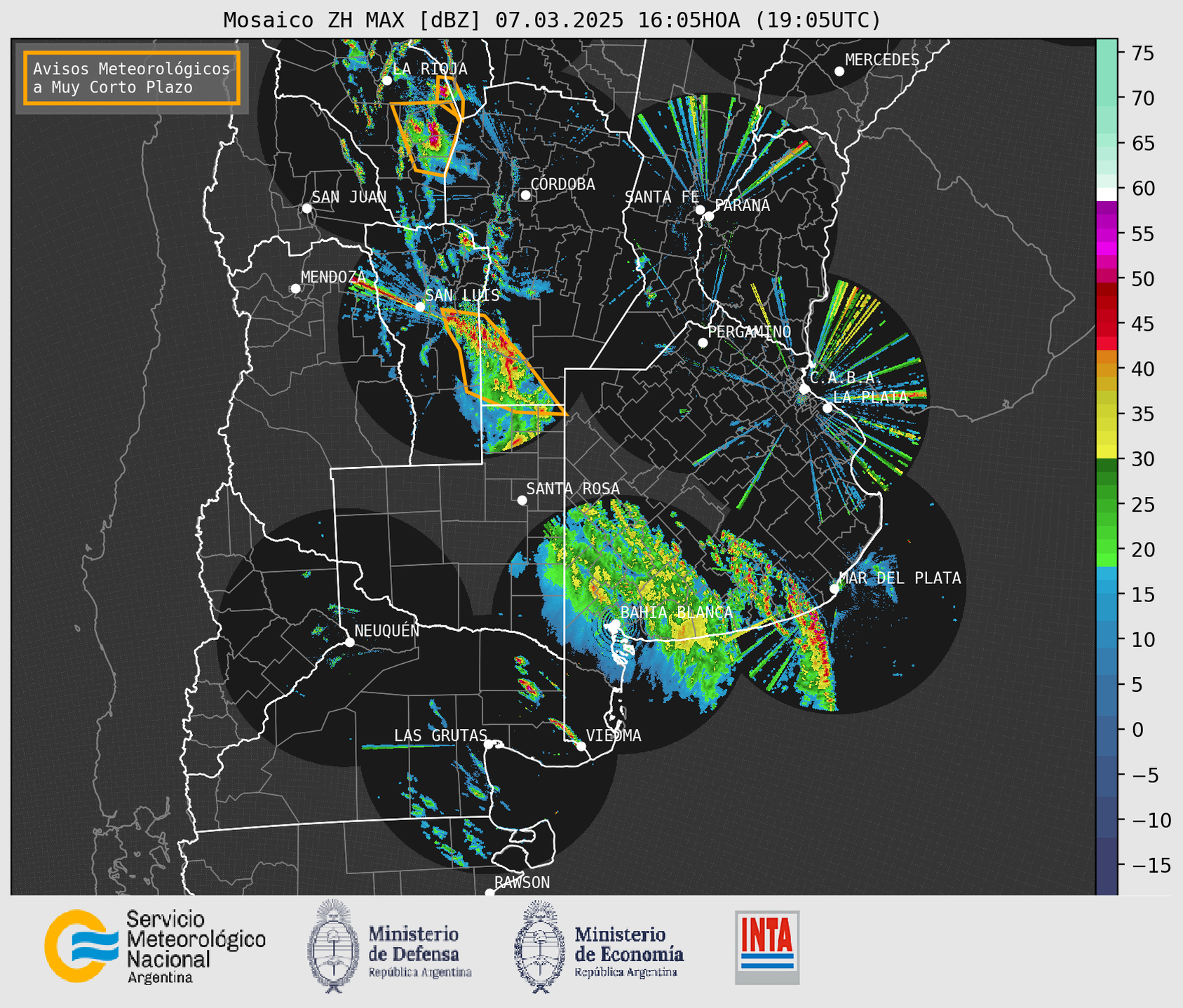Click the C.A.B.A. city marker
Image resolution: width=1183 pixels, height=1008 pixels.
805,389
